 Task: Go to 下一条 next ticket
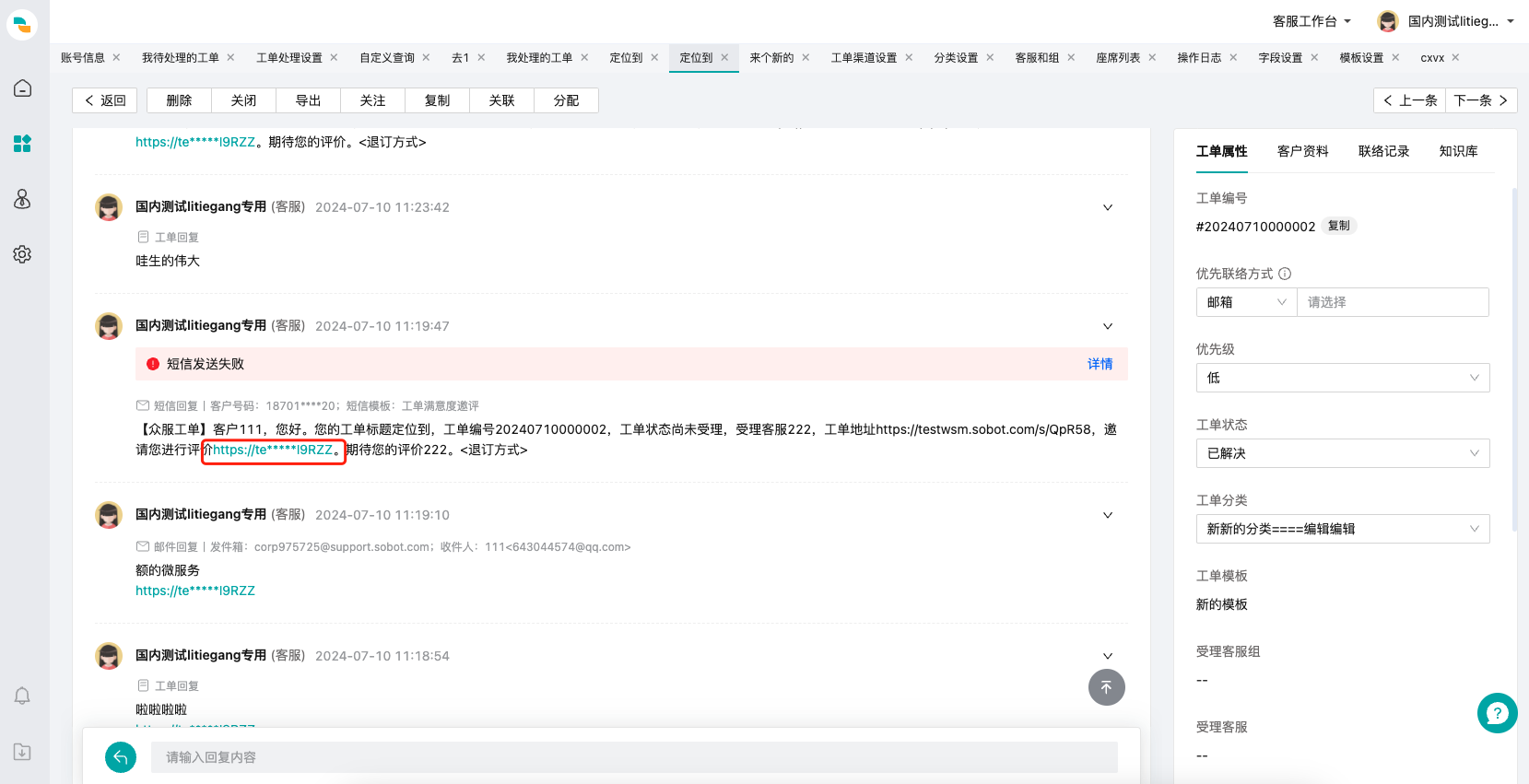coord(1481,100)
